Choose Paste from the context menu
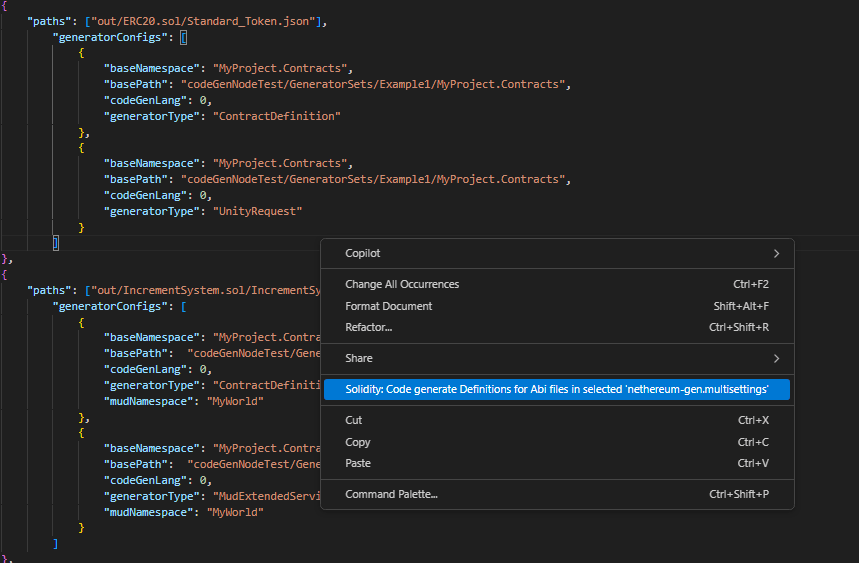859x563 pixels. [358, 463]
